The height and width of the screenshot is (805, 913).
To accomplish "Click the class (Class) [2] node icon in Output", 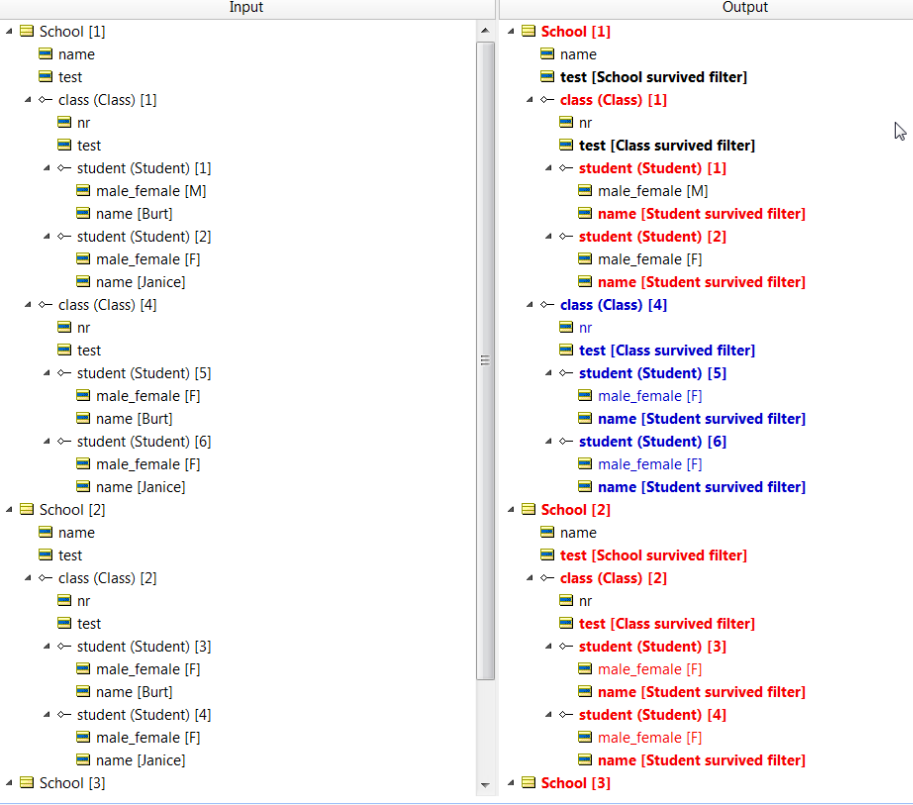I will [547, 578].
